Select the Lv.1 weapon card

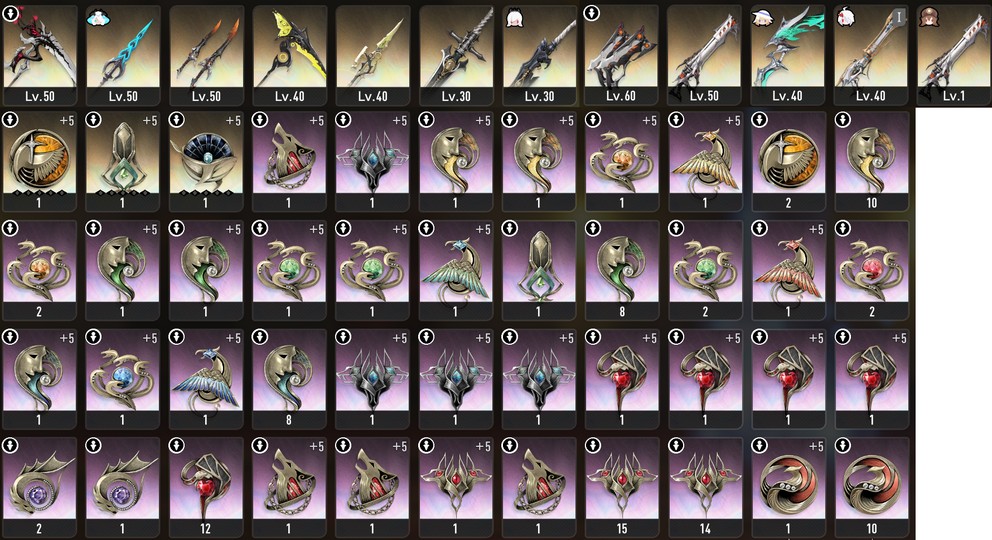point(954,54)
